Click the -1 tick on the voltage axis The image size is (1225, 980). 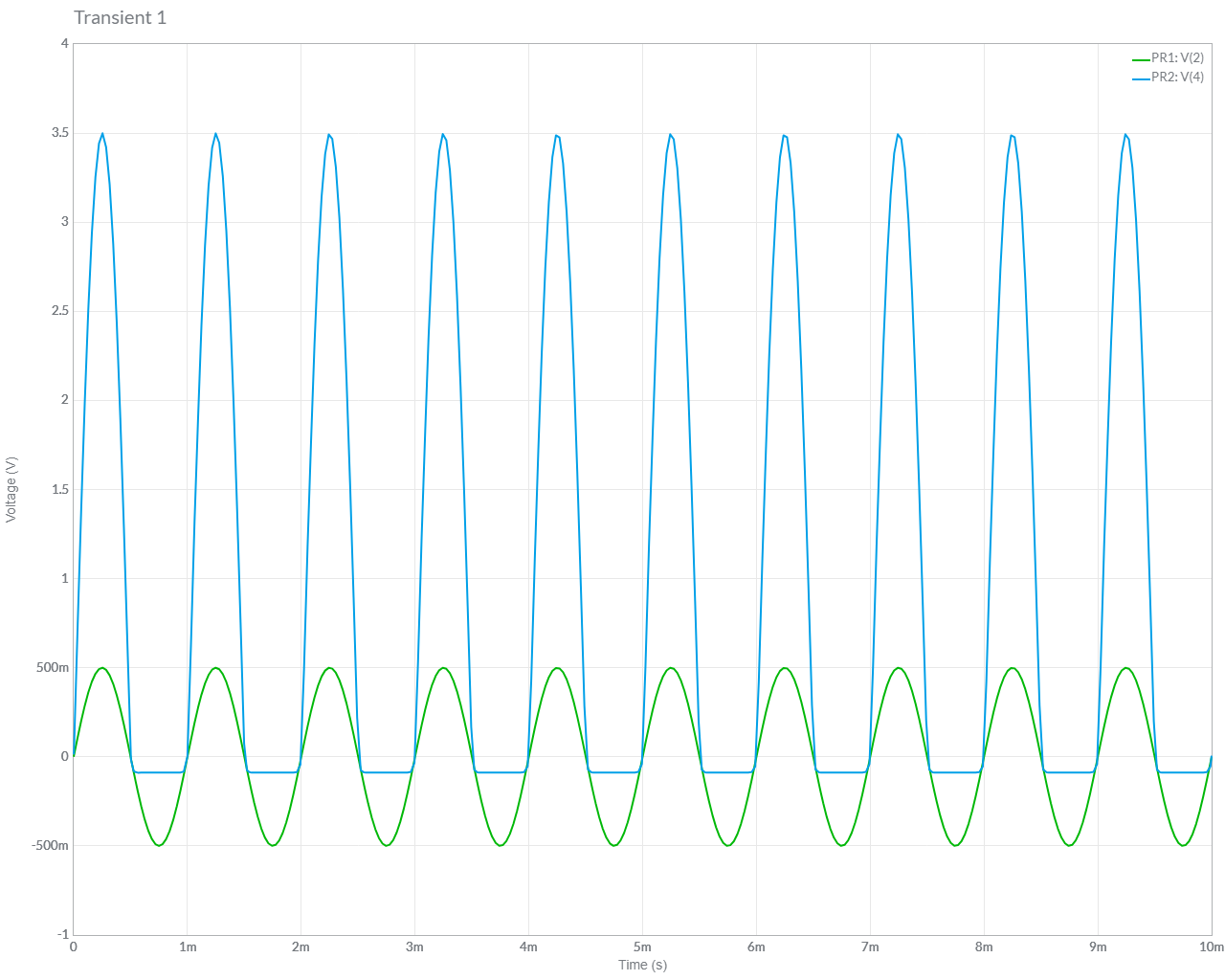point(63,934)
